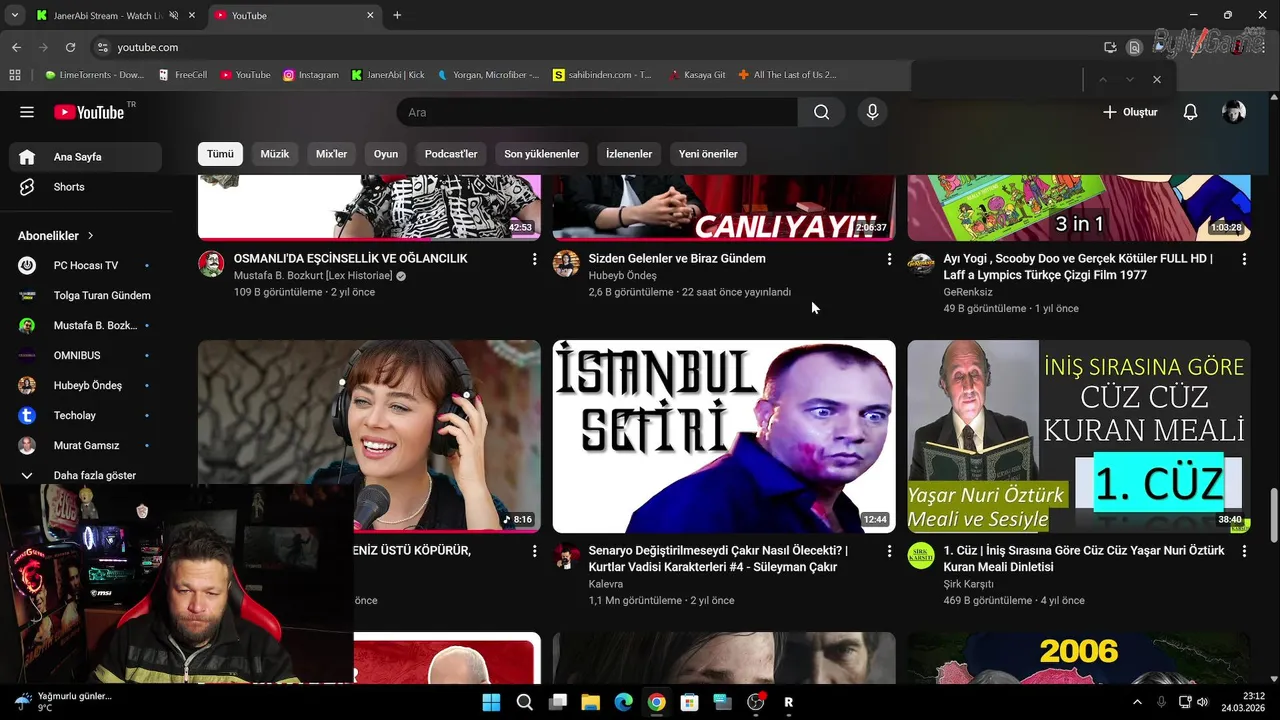Open more options for Senaryo Değiştirilmeseydi video

(889, 551)
